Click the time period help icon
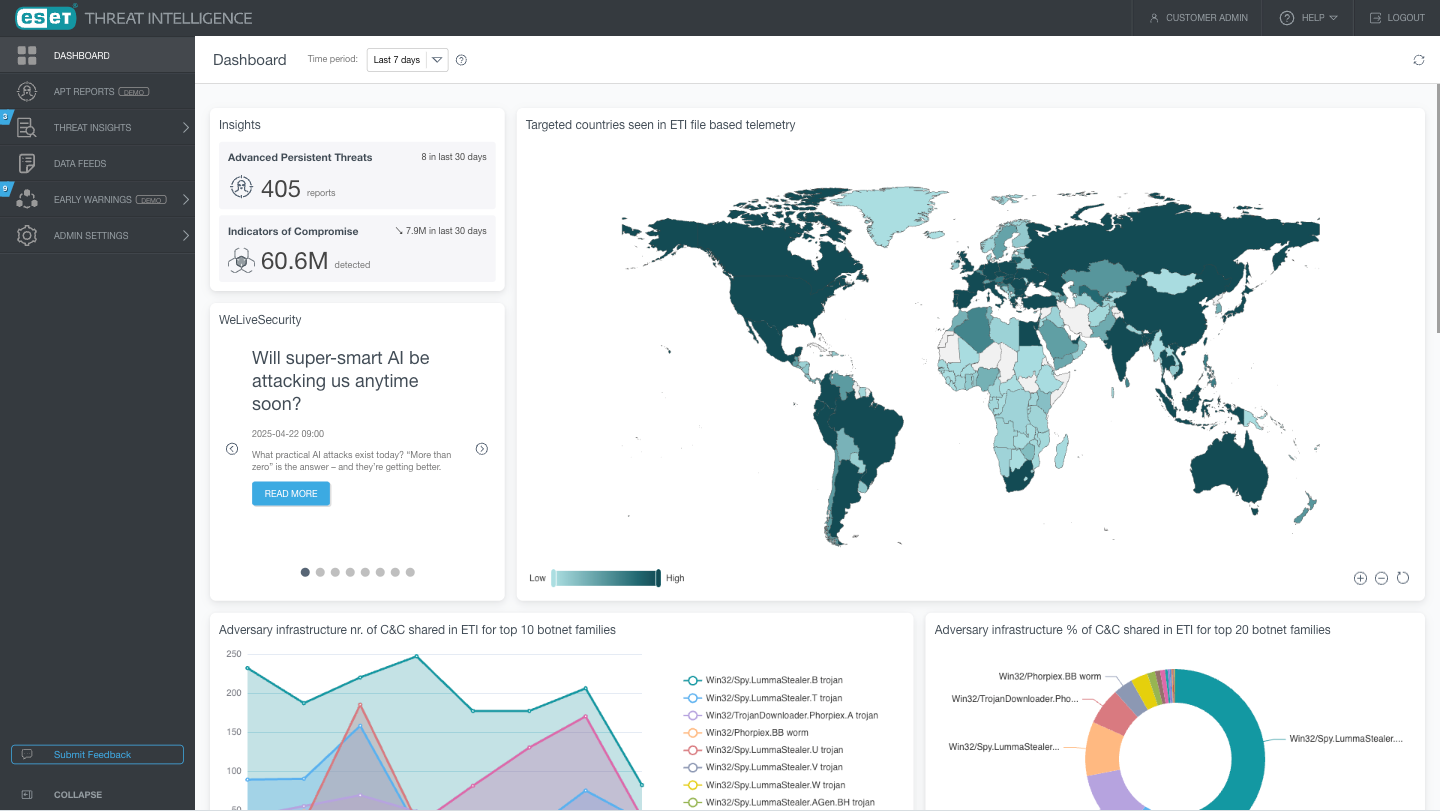Image resolution: width=1440 pixels, height=811 pixels. tap(461, 60)
